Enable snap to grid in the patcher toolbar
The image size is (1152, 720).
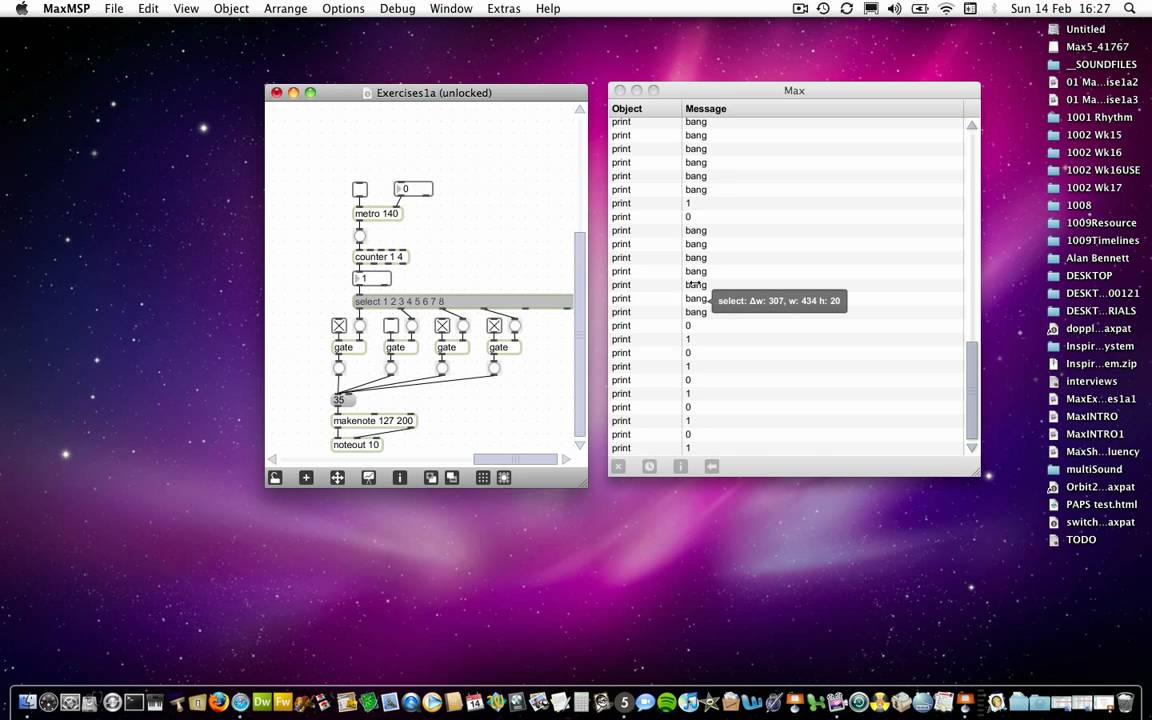pyautogui.click(x=504, y=478)
